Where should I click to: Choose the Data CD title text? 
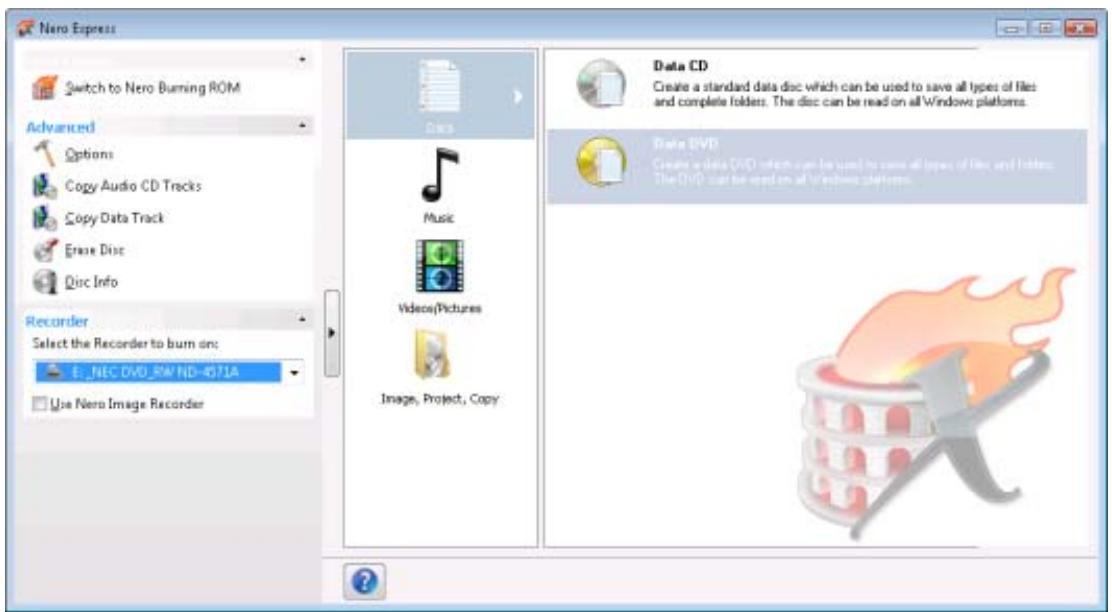(680, 66)
